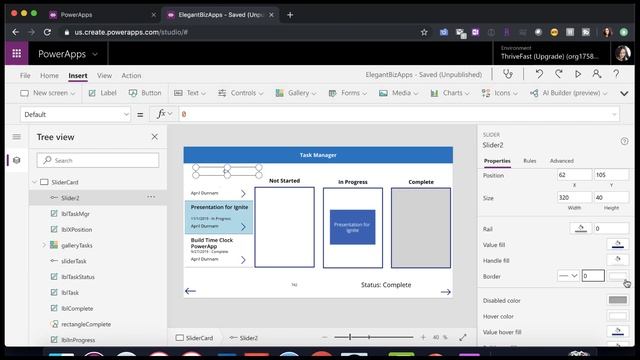Zoom in with the plus icon
The width and height of the screenshot is (640, 360).
(423, 337)
